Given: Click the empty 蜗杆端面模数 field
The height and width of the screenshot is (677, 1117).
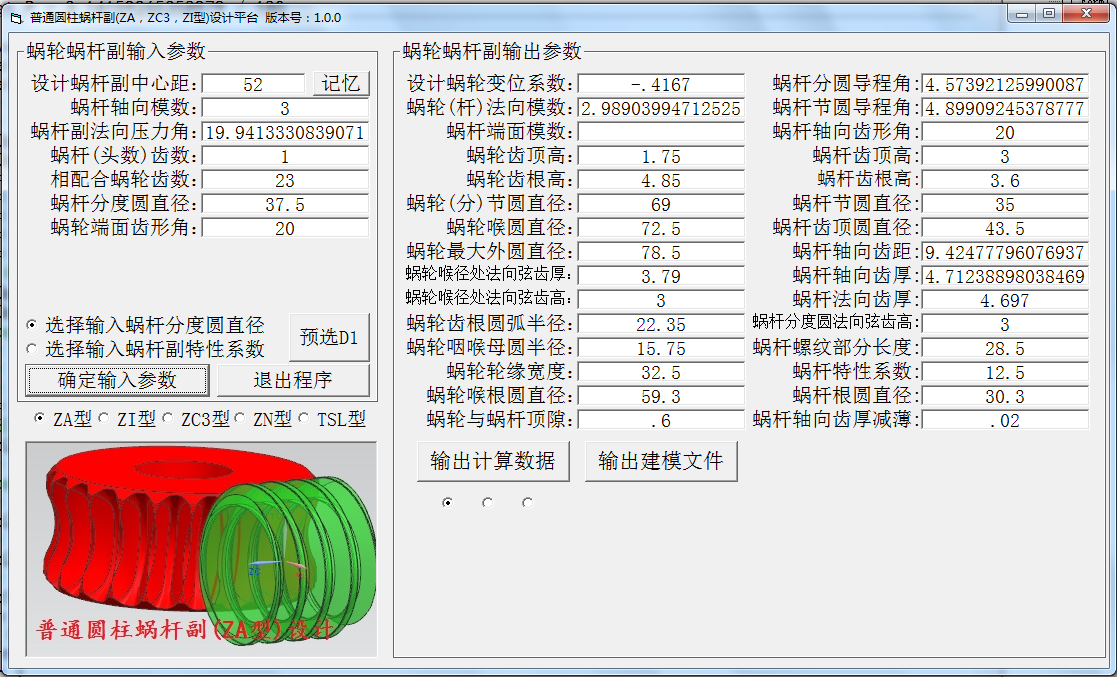Looking at the screenshot, I should (x=661, y=133).
